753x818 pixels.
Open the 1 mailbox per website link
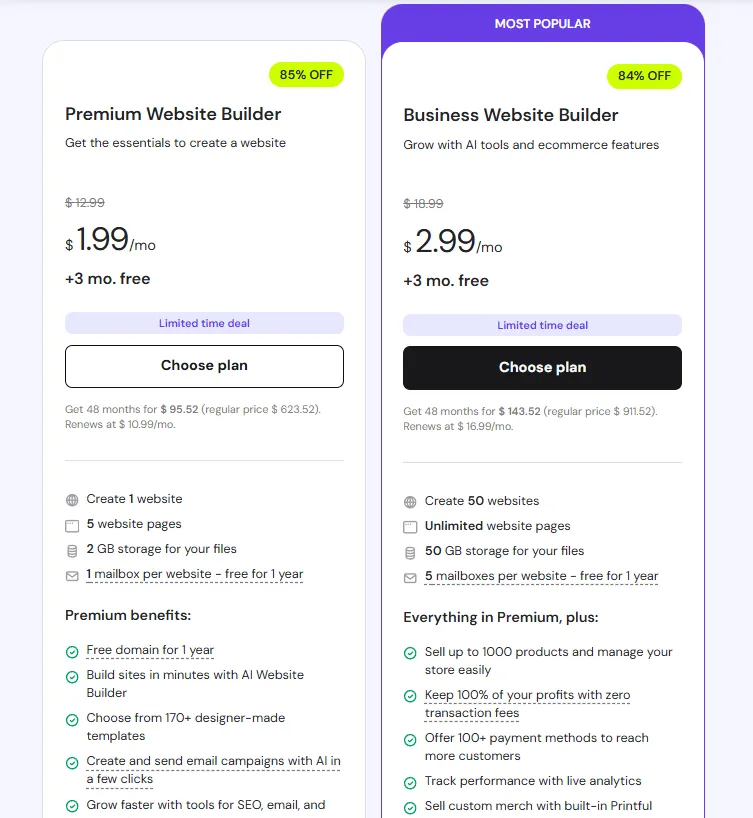tap(194, 576)
